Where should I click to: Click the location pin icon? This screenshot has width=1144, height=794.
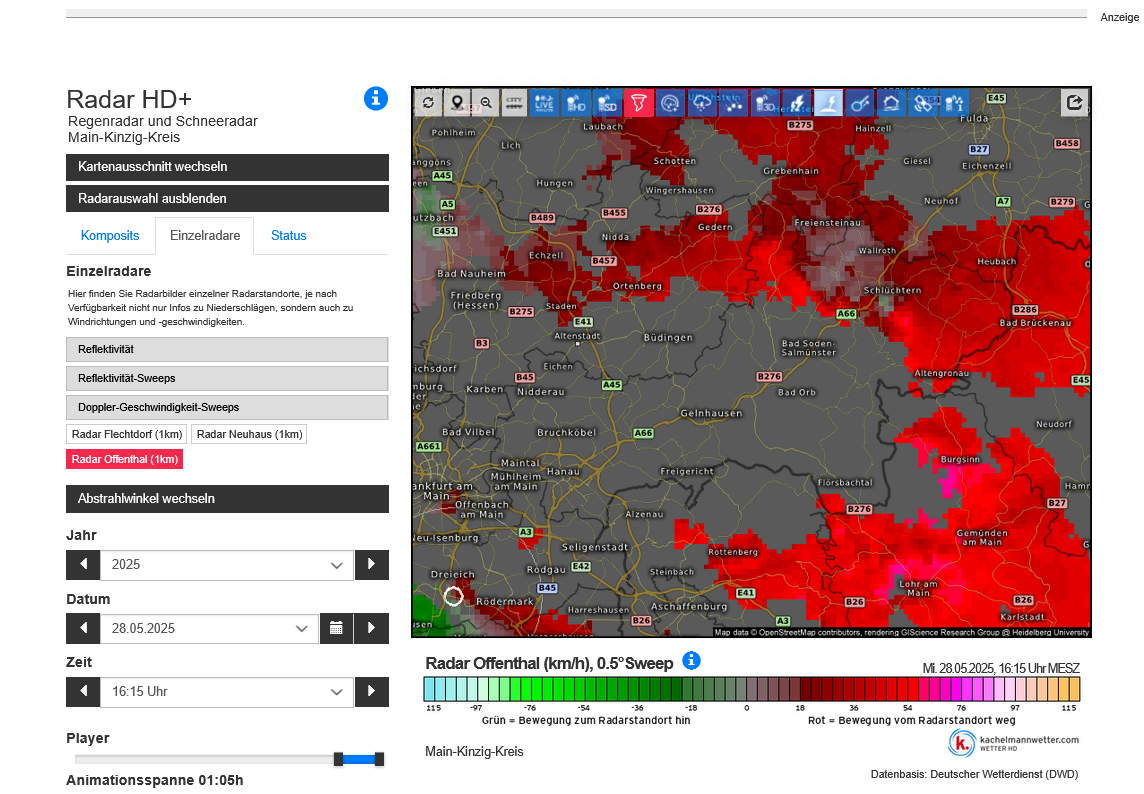coord(457,102)
